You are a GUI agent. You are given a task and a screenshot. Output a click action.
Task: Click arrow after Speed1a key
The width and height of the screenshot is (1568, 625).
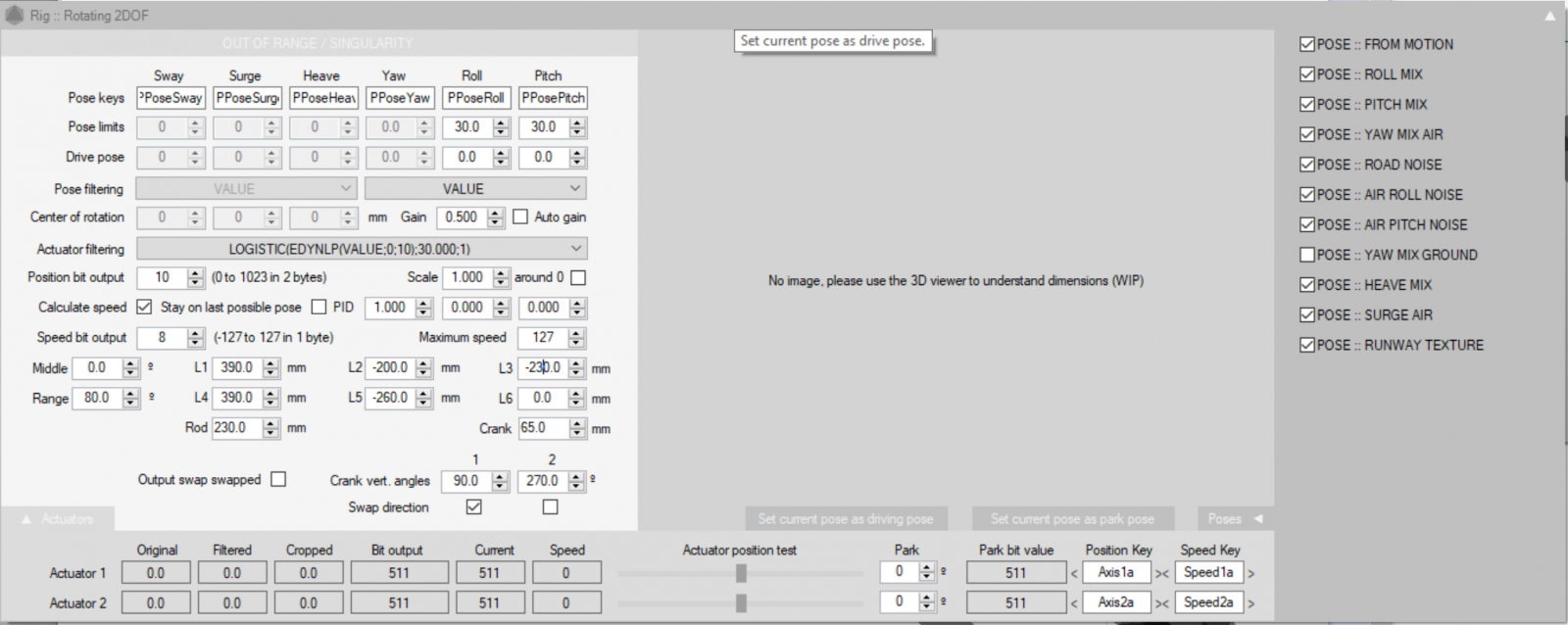pos(1250,574)
